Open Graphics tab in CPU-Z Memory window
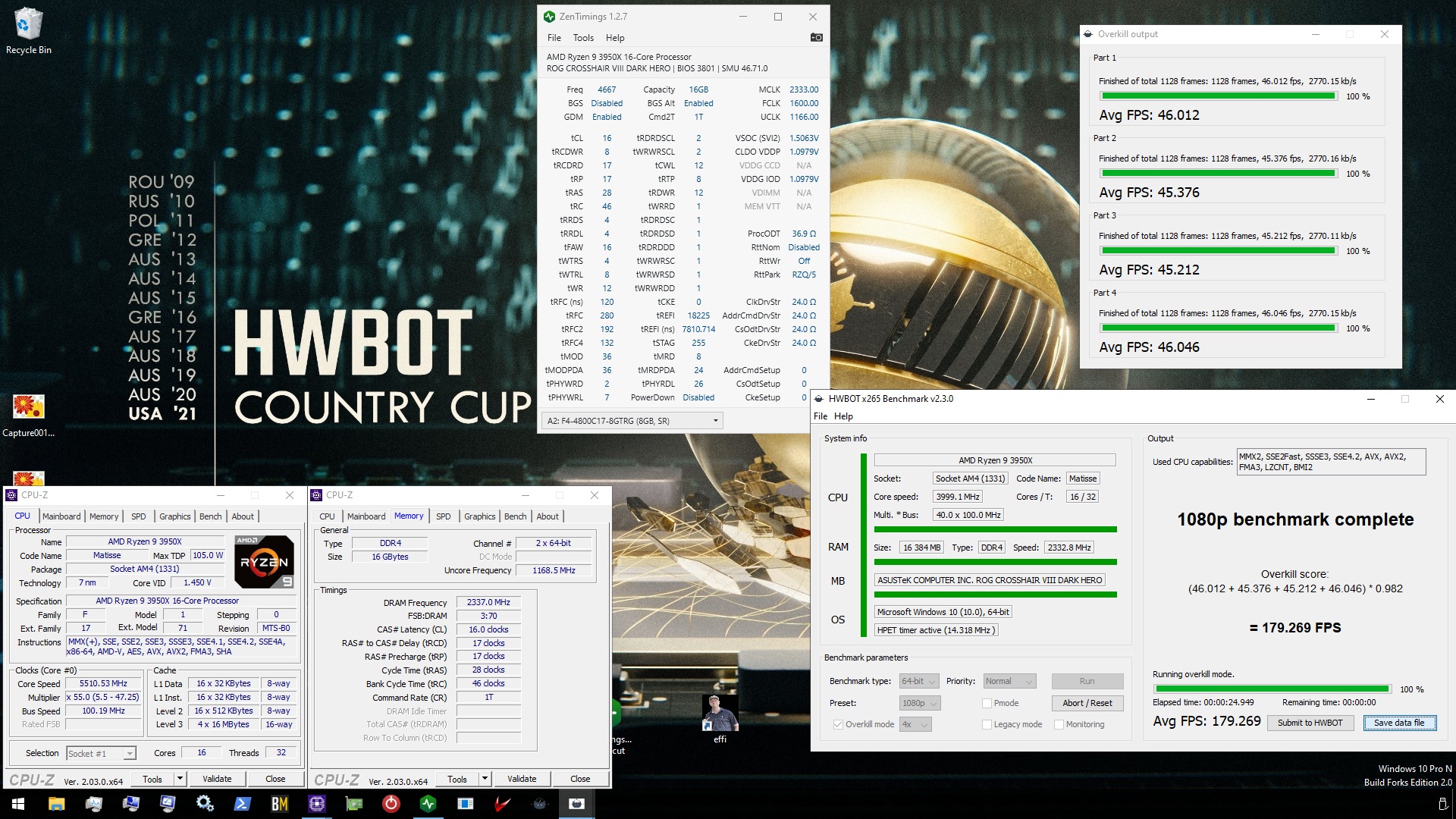 point(480,516)
